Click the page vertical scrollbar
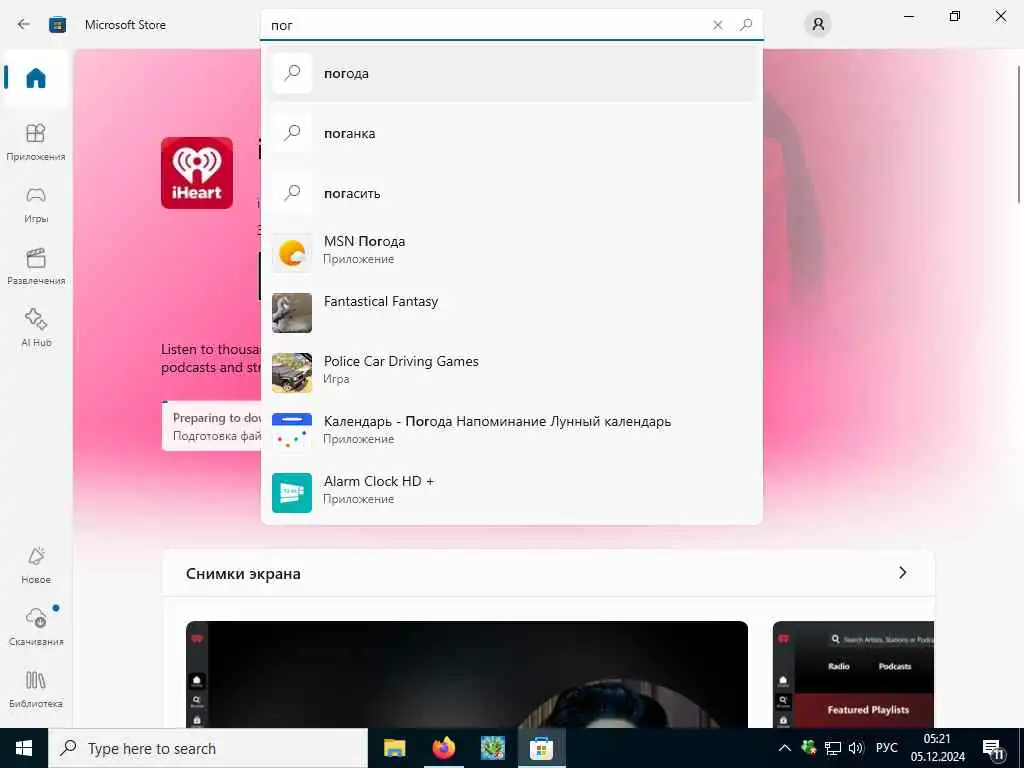 [1018, 134]
